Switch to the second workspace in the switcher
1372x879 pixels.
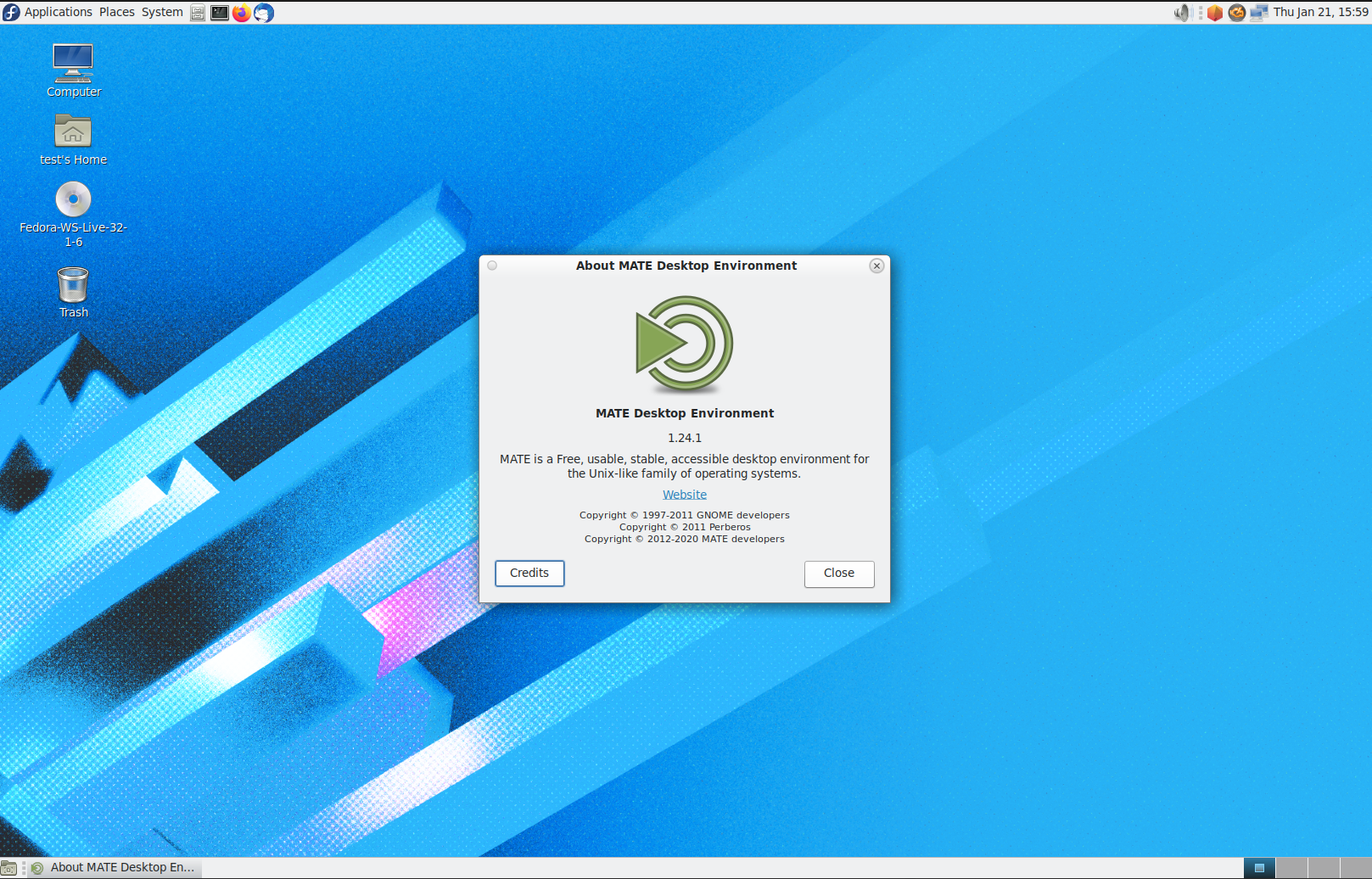1291,868
